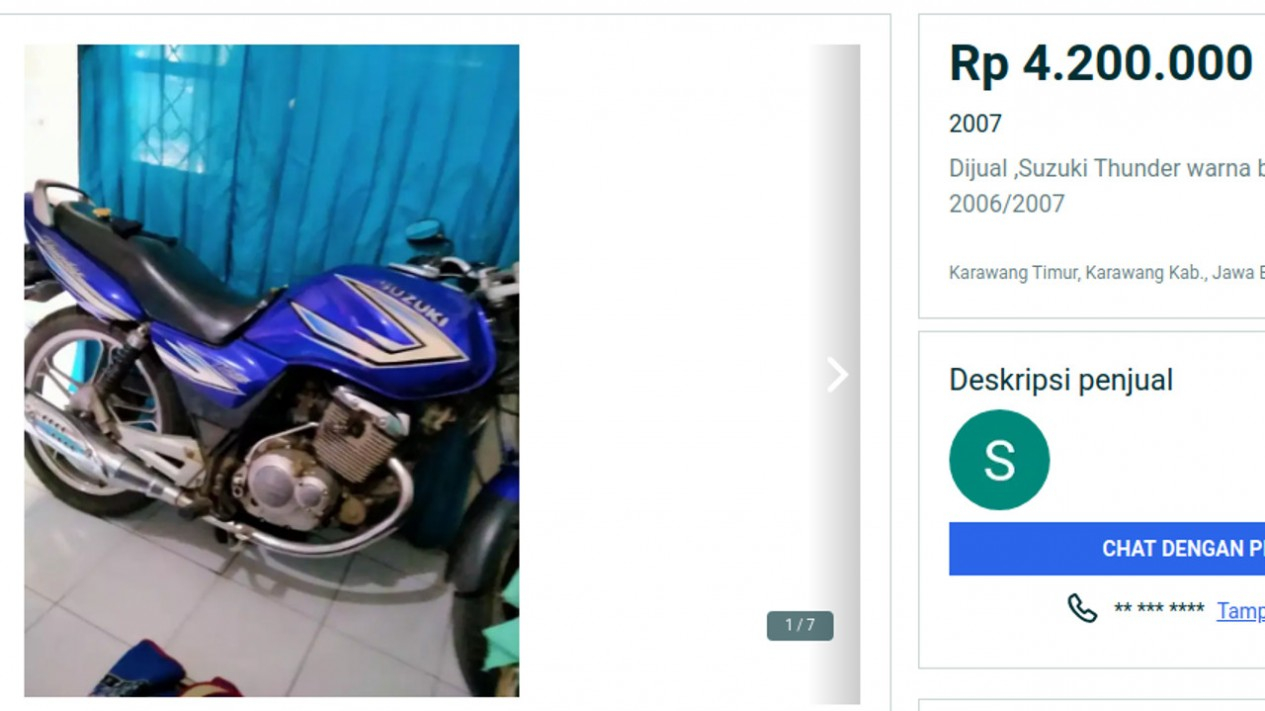Open the blue motorcycle main photo

click(271, 370)
